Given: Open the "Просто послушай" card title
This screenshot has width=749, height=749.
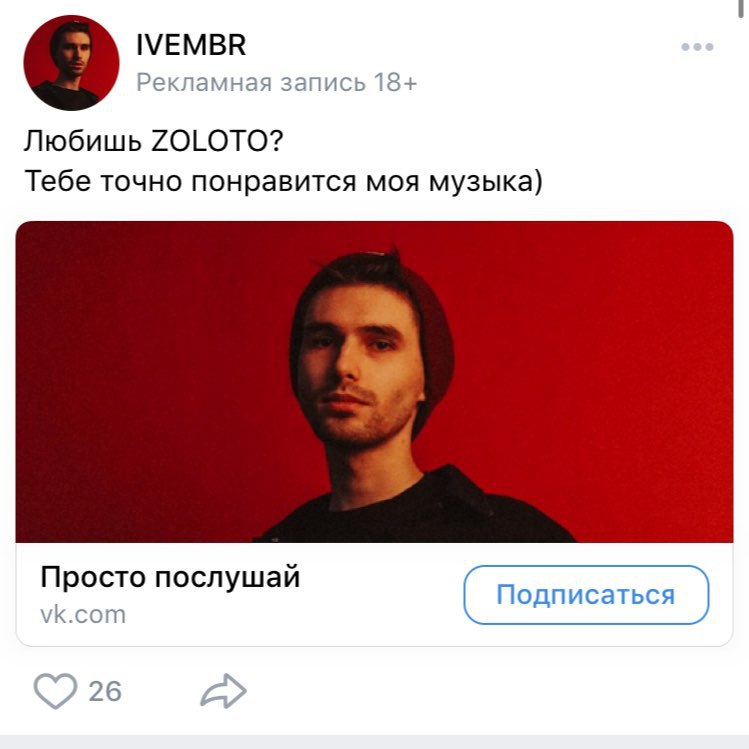Looking at the screenshot, I should [x=170, y=577].
